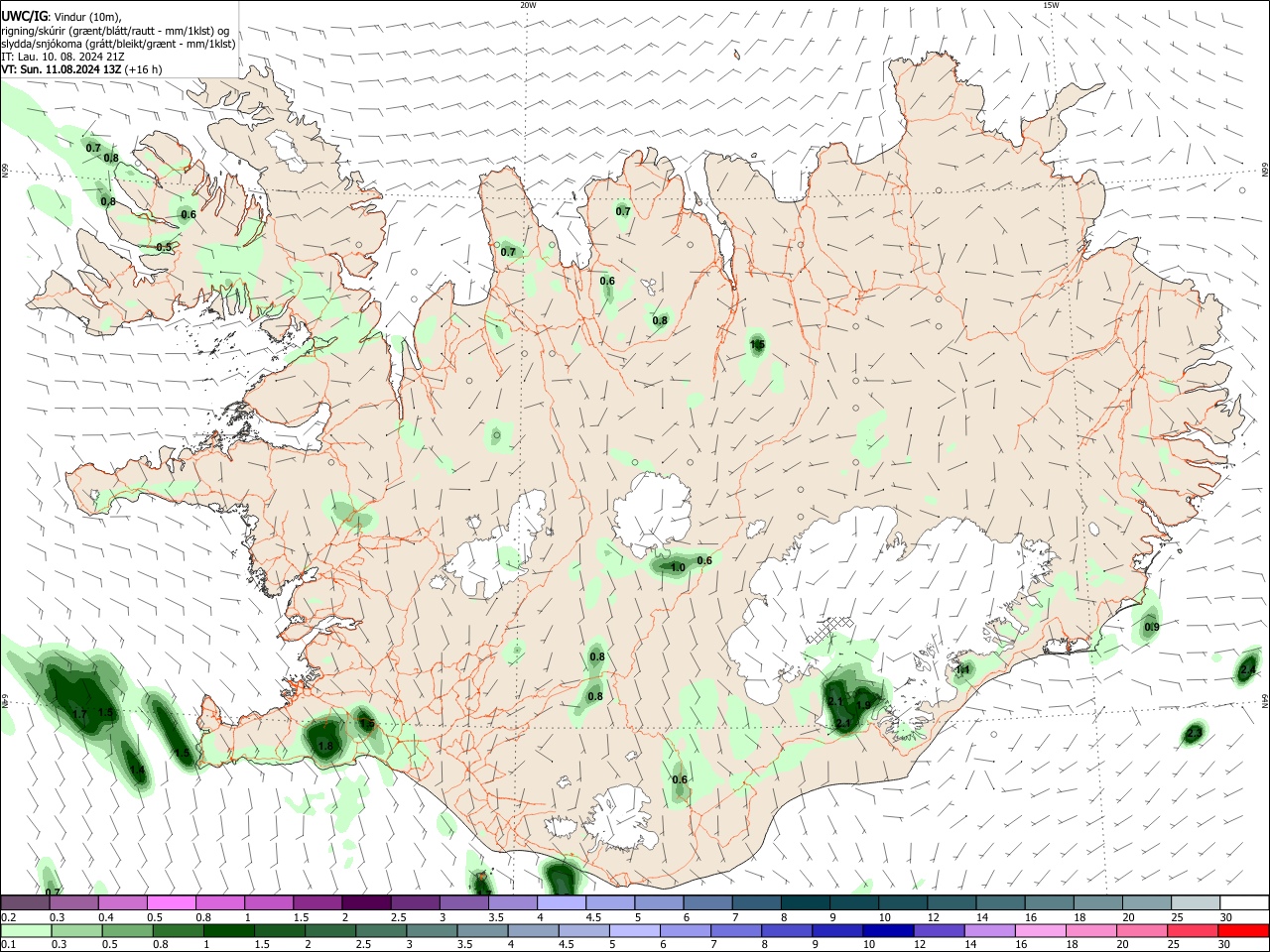Select the dark teal swatch labeled 8
Image resolution: width=1270 pixels, height=952 pixels.
[x=805, y=902]
